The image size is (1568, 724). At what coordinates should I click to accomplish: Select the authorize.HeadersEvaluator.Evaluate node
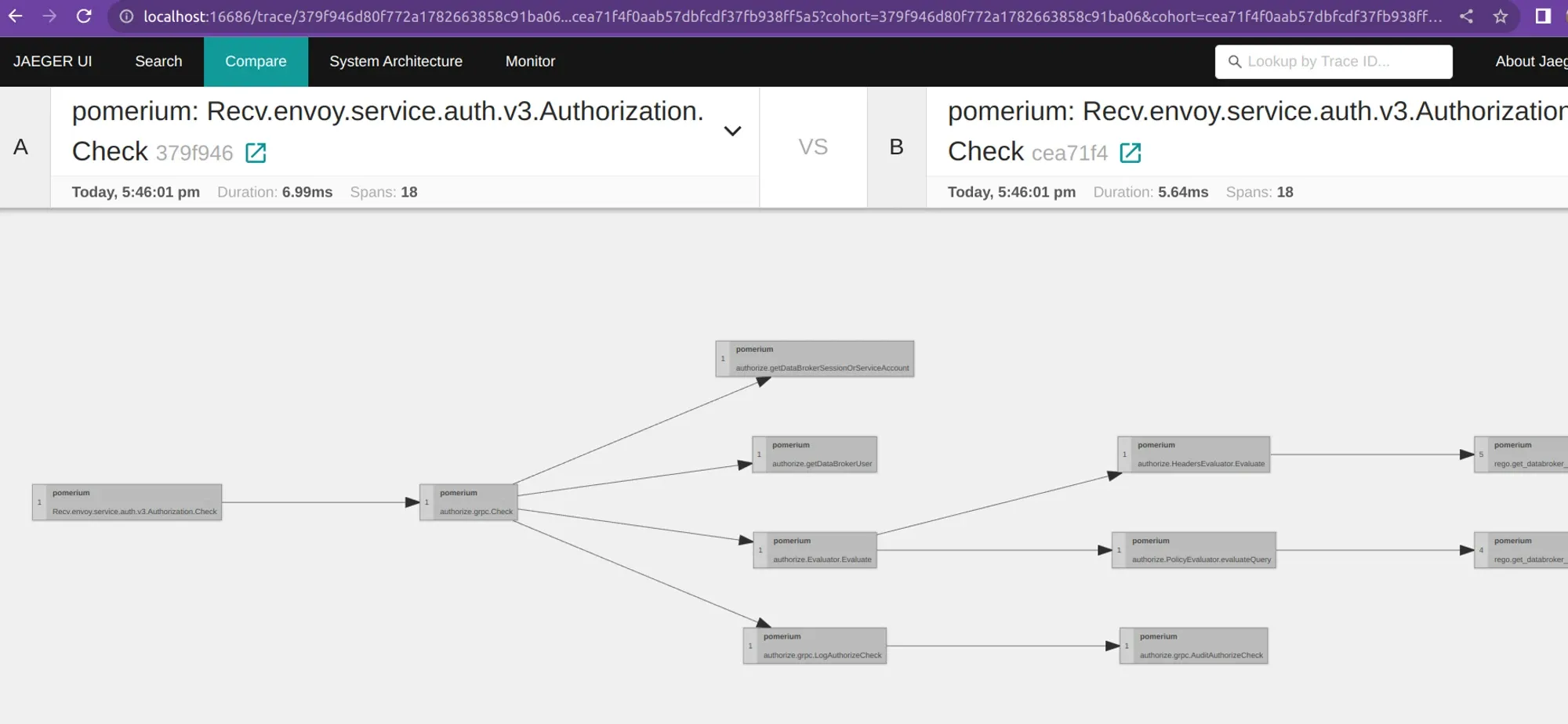point(1194,454)
